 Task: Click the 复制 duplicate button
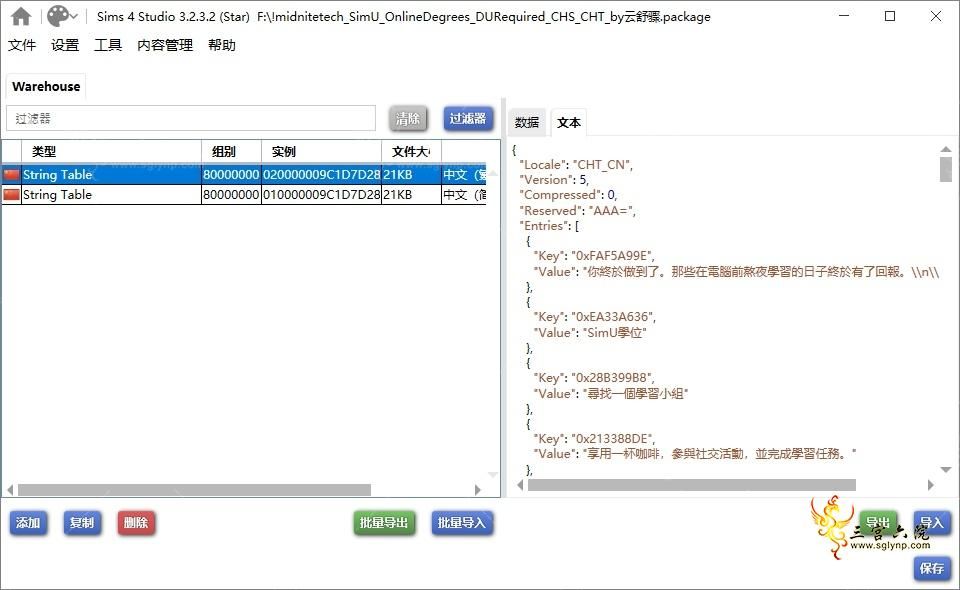click(82, 523)
